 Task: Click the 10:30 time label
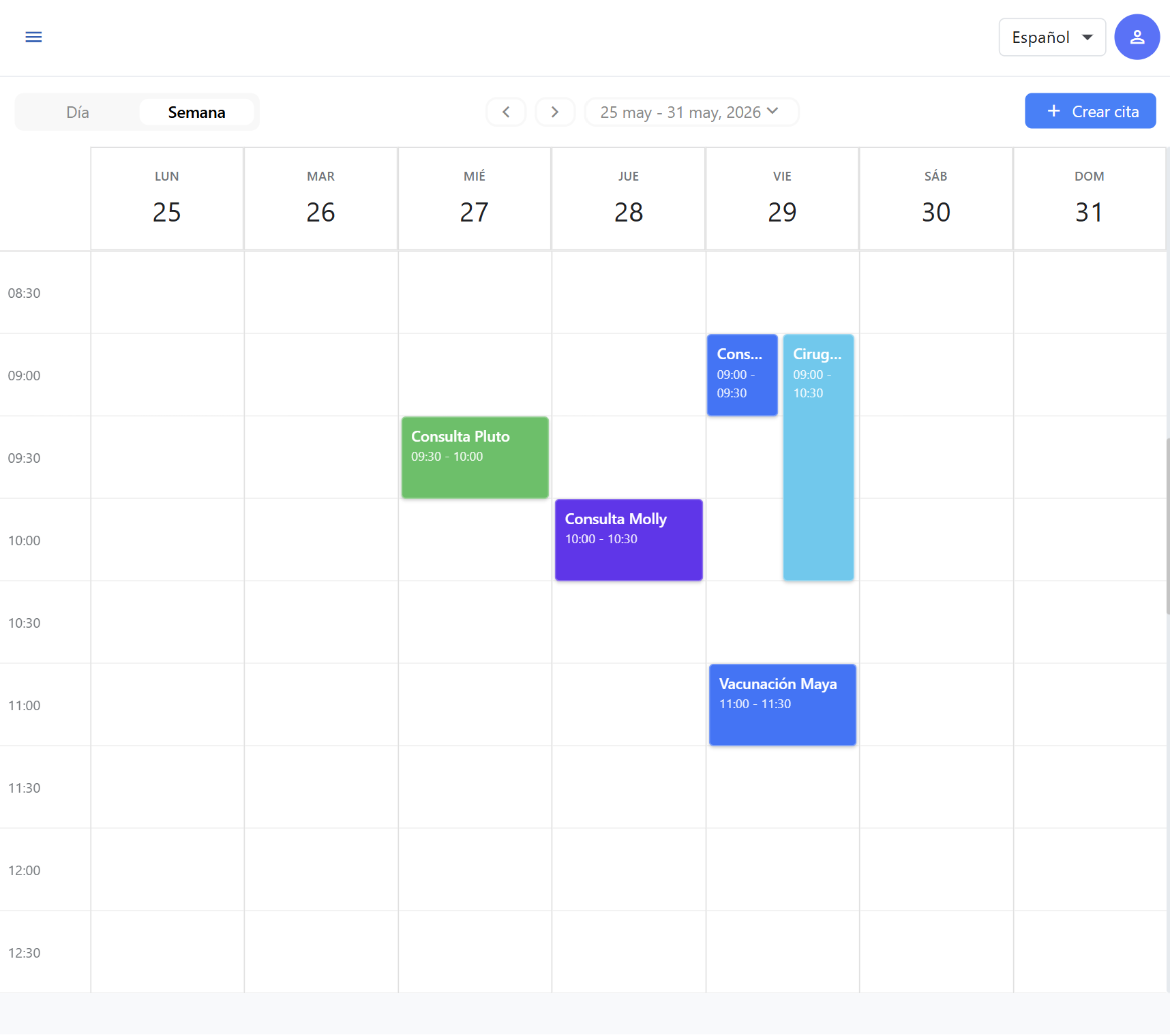pyautogui.click(x=24, y=623)
